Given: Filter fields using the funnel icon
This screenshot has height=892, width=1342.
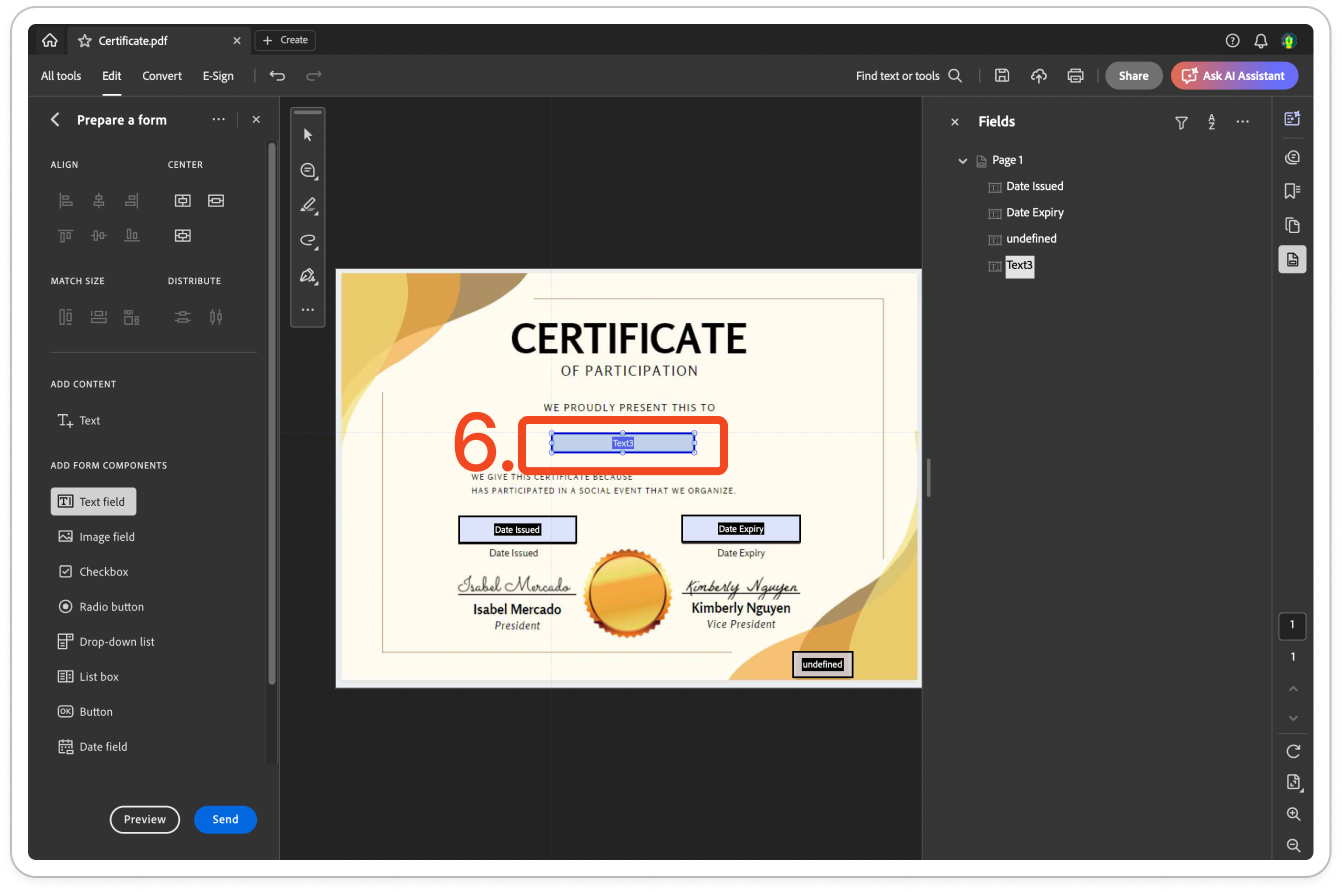Looking at the screenshot, I should (x=1181, y=122).
